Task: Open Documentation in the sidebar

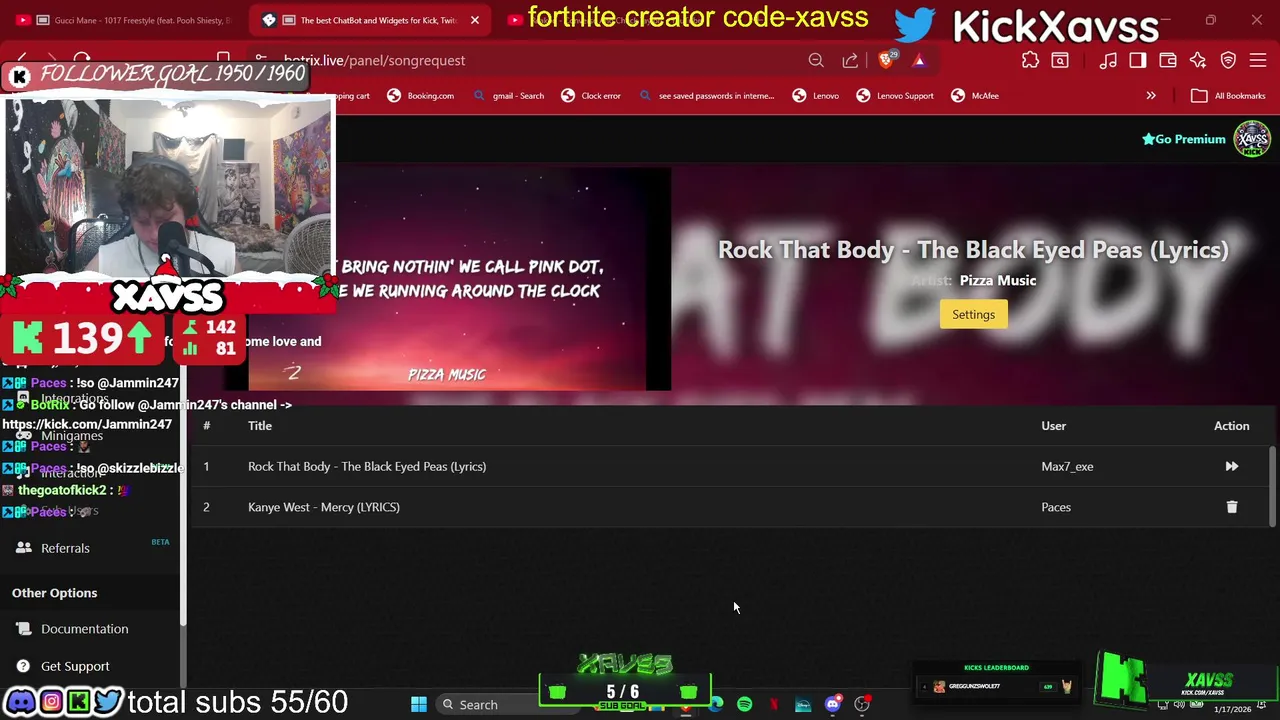Action: point(84,629)
